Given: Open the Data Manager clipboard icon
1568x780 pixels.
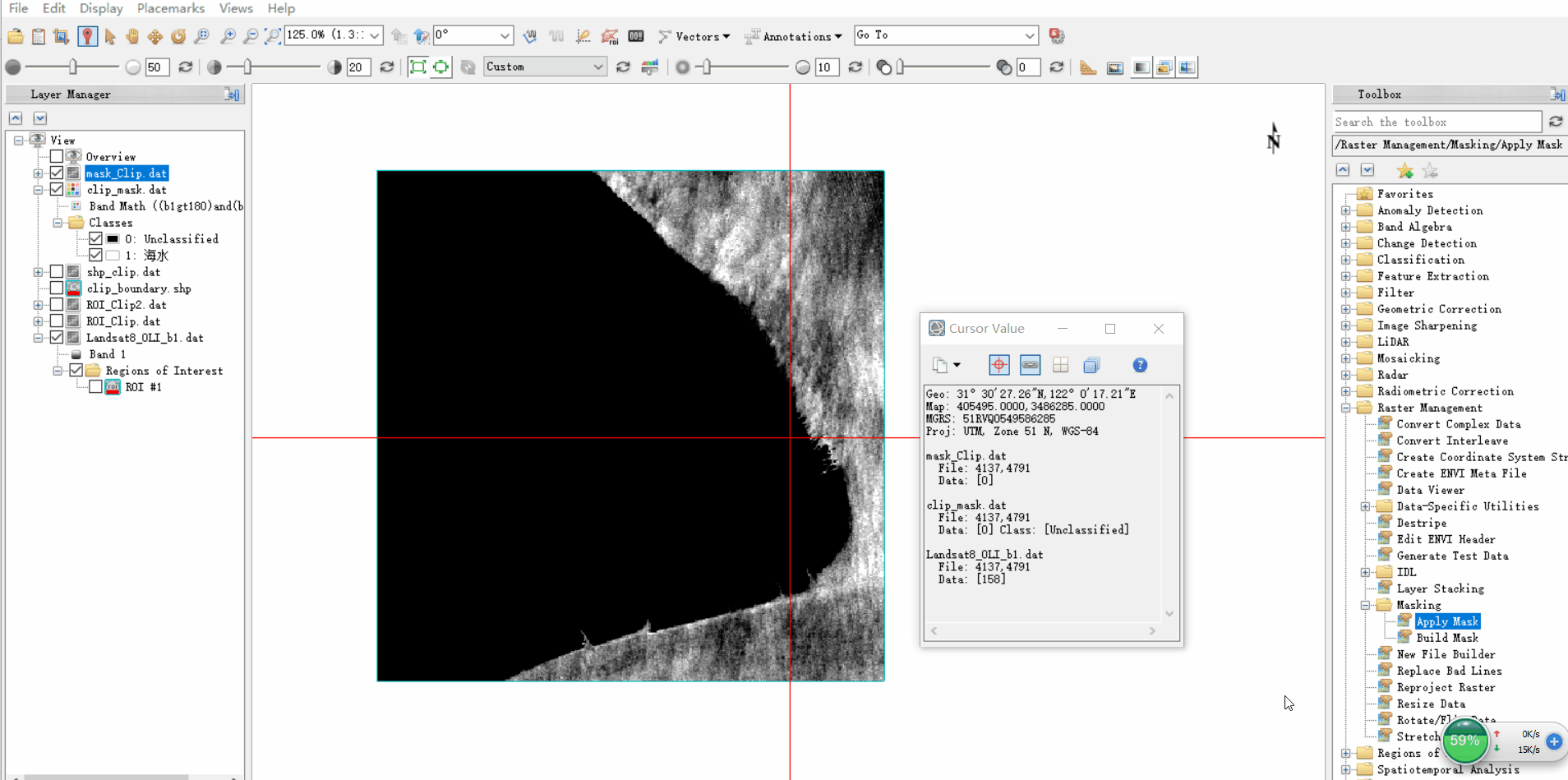Looking at the screenshot, I should [39, 36].
